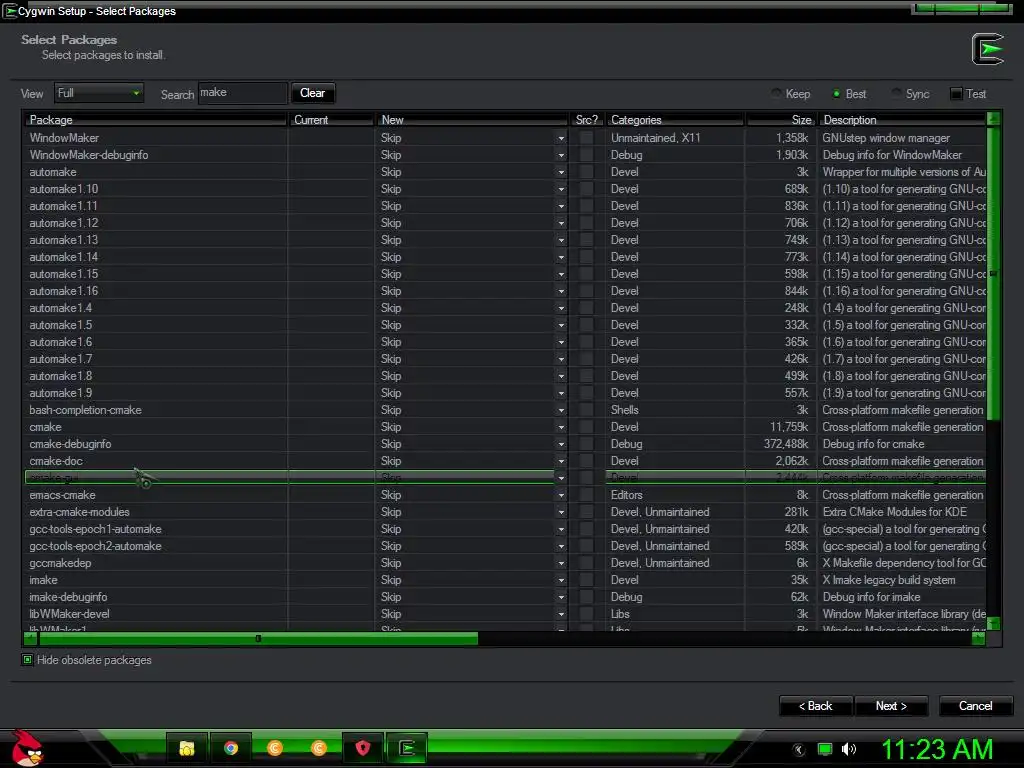
Task: Select the imake-debuginfo package
Action: pyautogui.click(x=69, y=597)
